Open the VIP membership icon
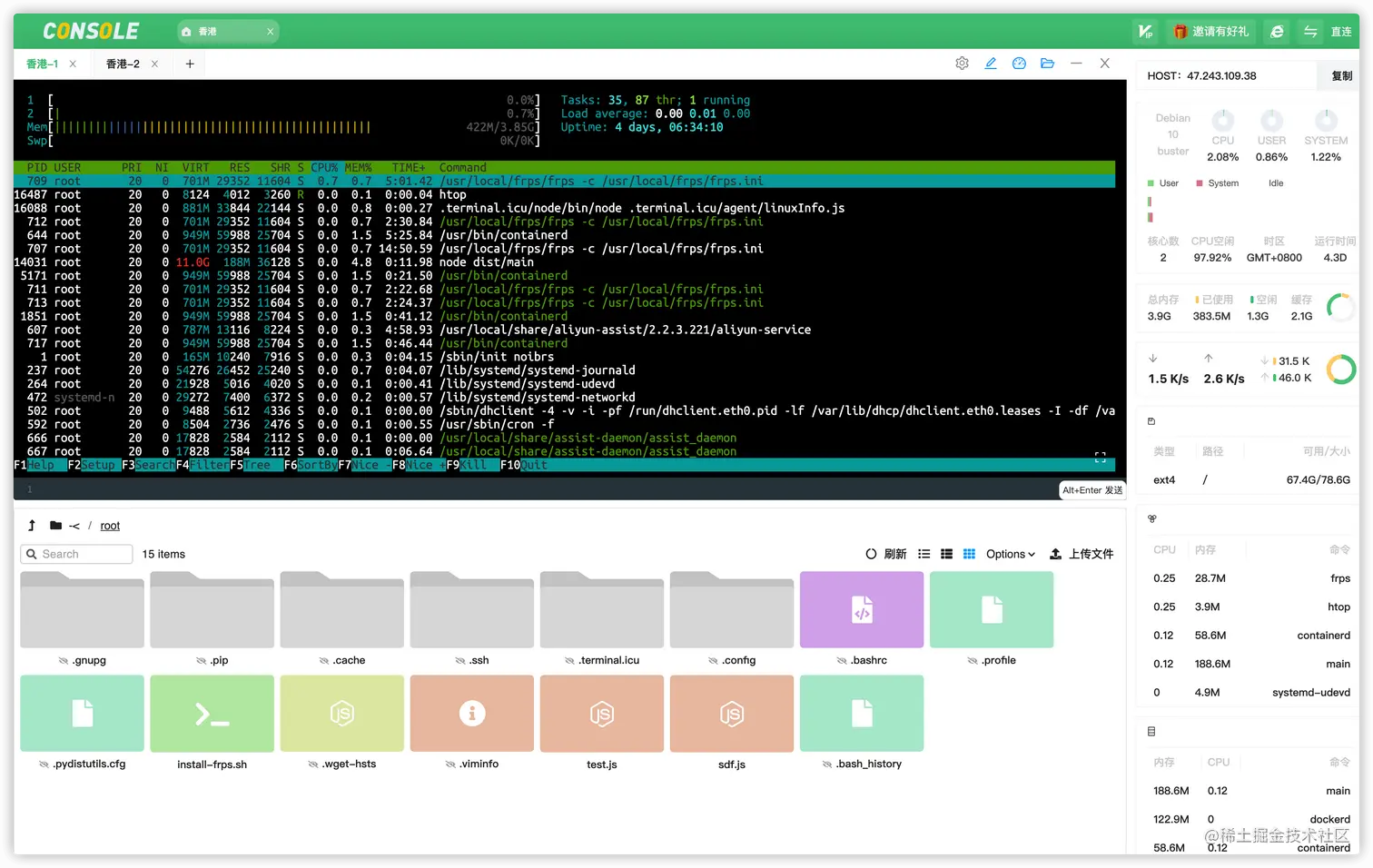This screenshot has width=1373, height=868. 1146,32
